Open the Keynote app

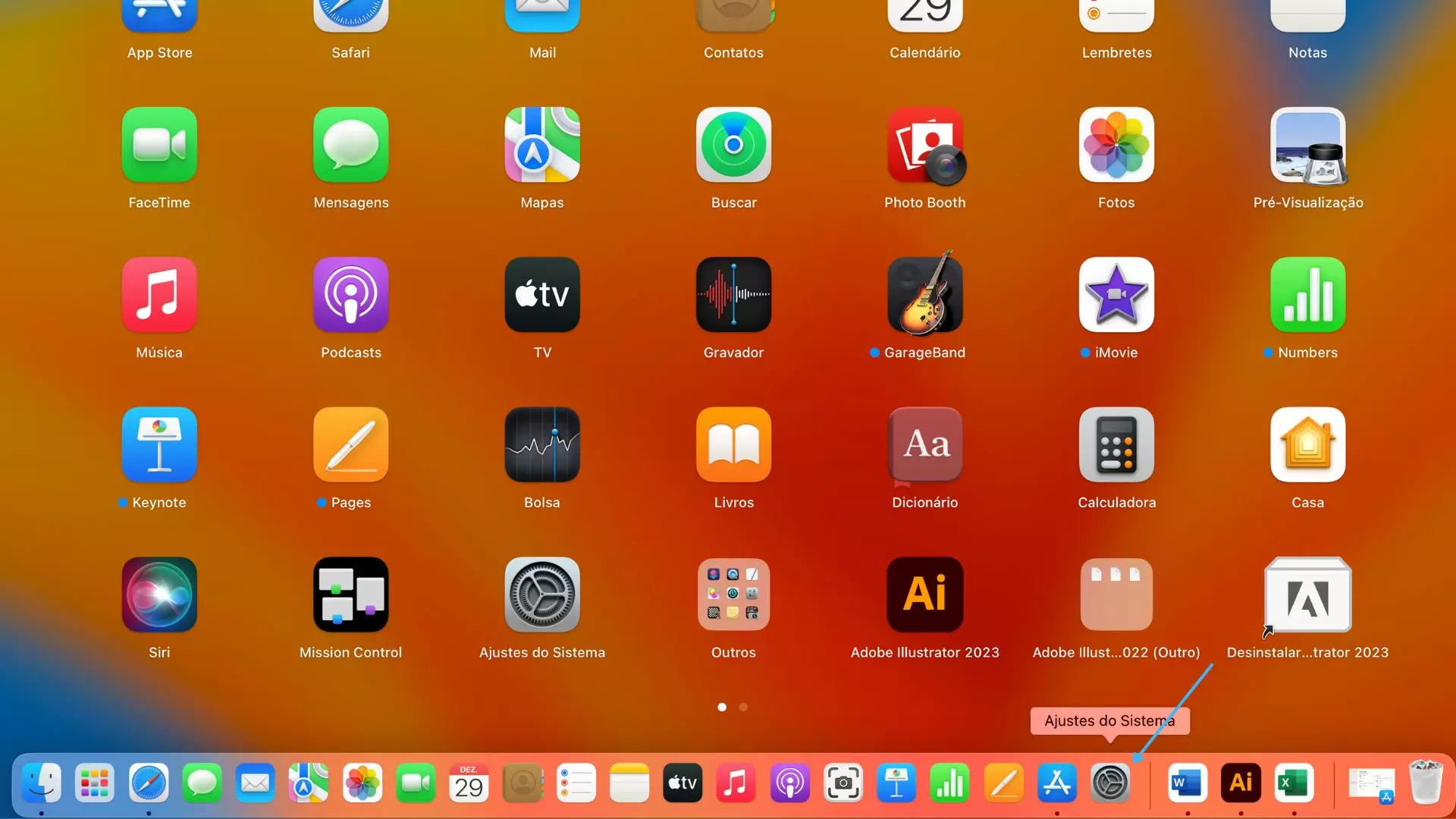[159, 444]
